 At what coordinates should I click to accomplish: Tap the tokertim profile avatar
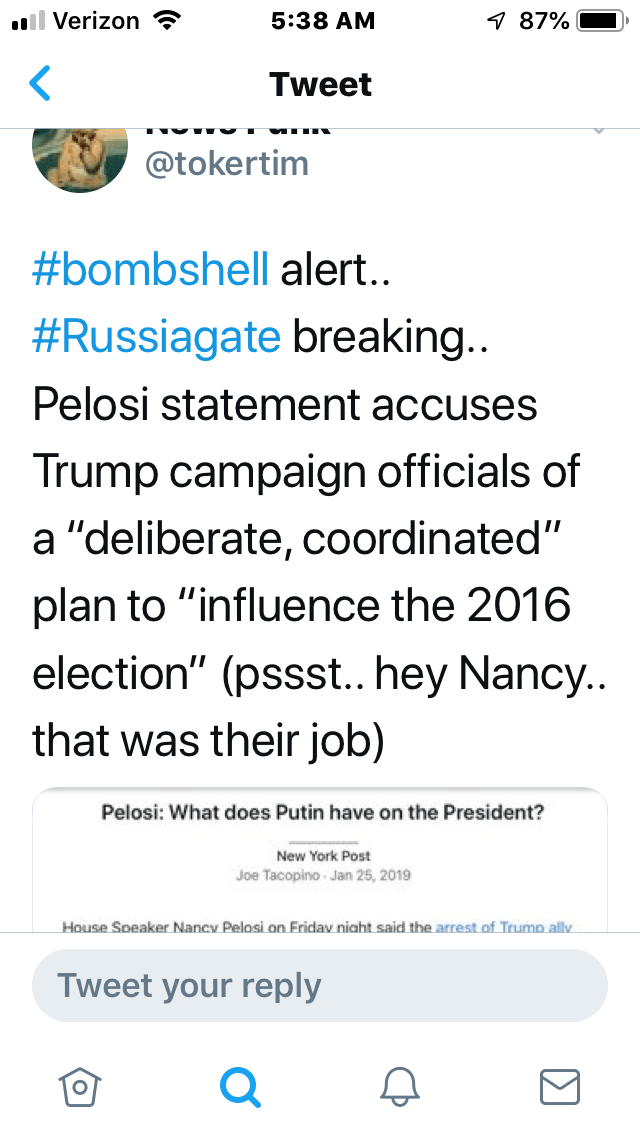80,156
